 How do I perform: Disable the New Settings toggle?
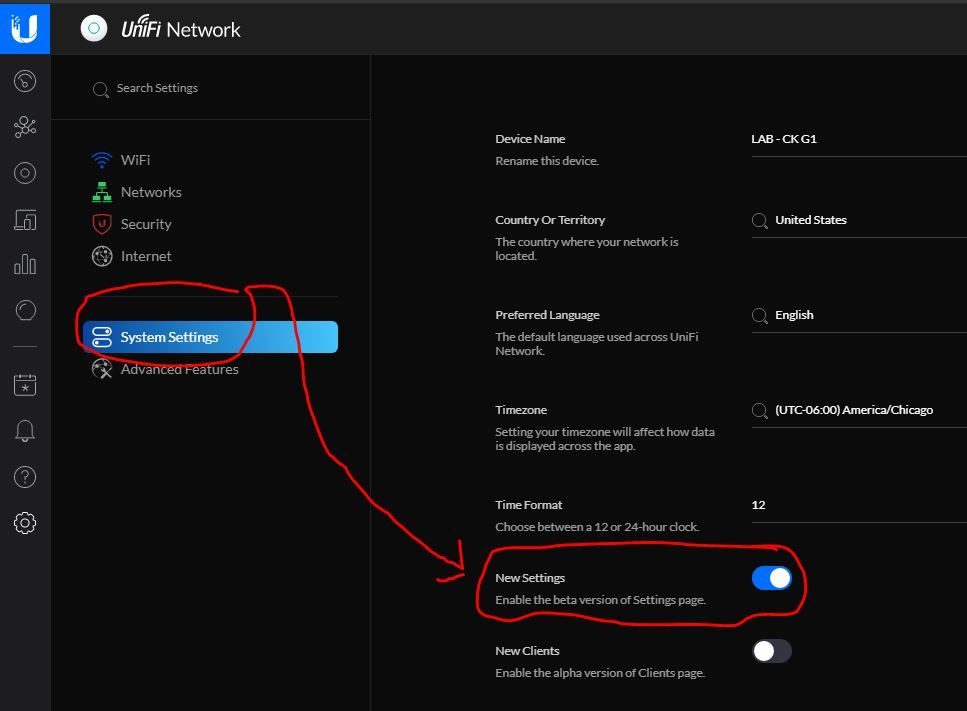pyautogui.click(x=771, y=578)
